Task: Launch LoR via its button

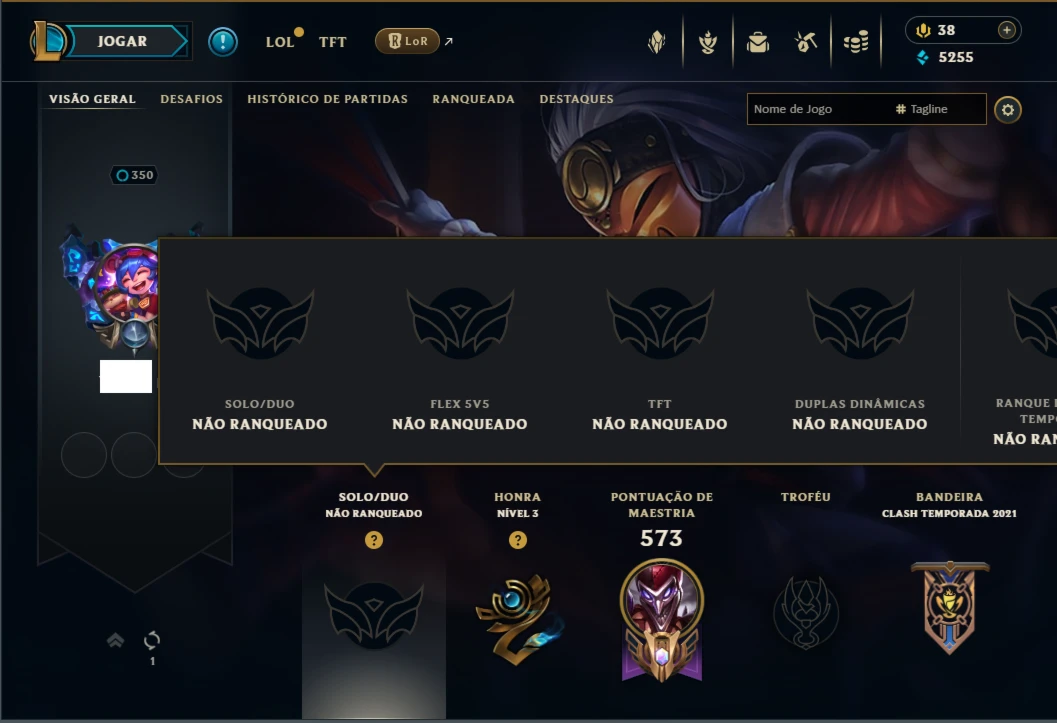Action: [x=407, y=41]
